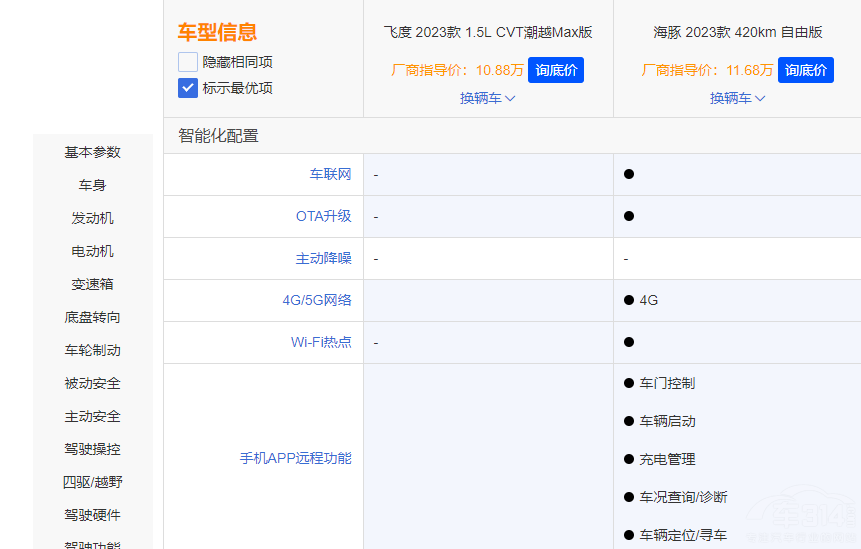Navigate to 主动安全 in sidebar

[x=93, y=416]
